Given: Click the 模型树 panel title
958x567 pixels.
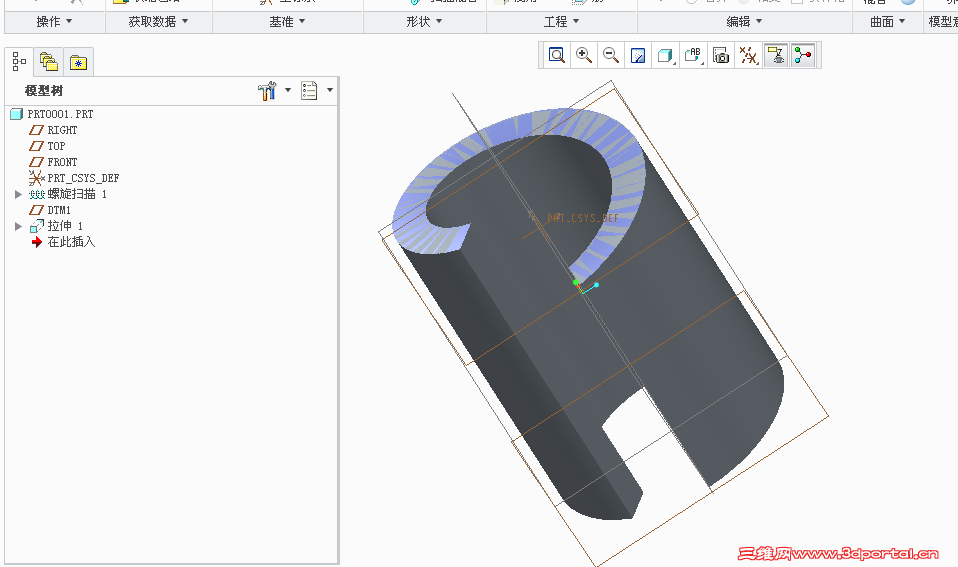Looking at the screenshot, I should (x=44, y=90).
